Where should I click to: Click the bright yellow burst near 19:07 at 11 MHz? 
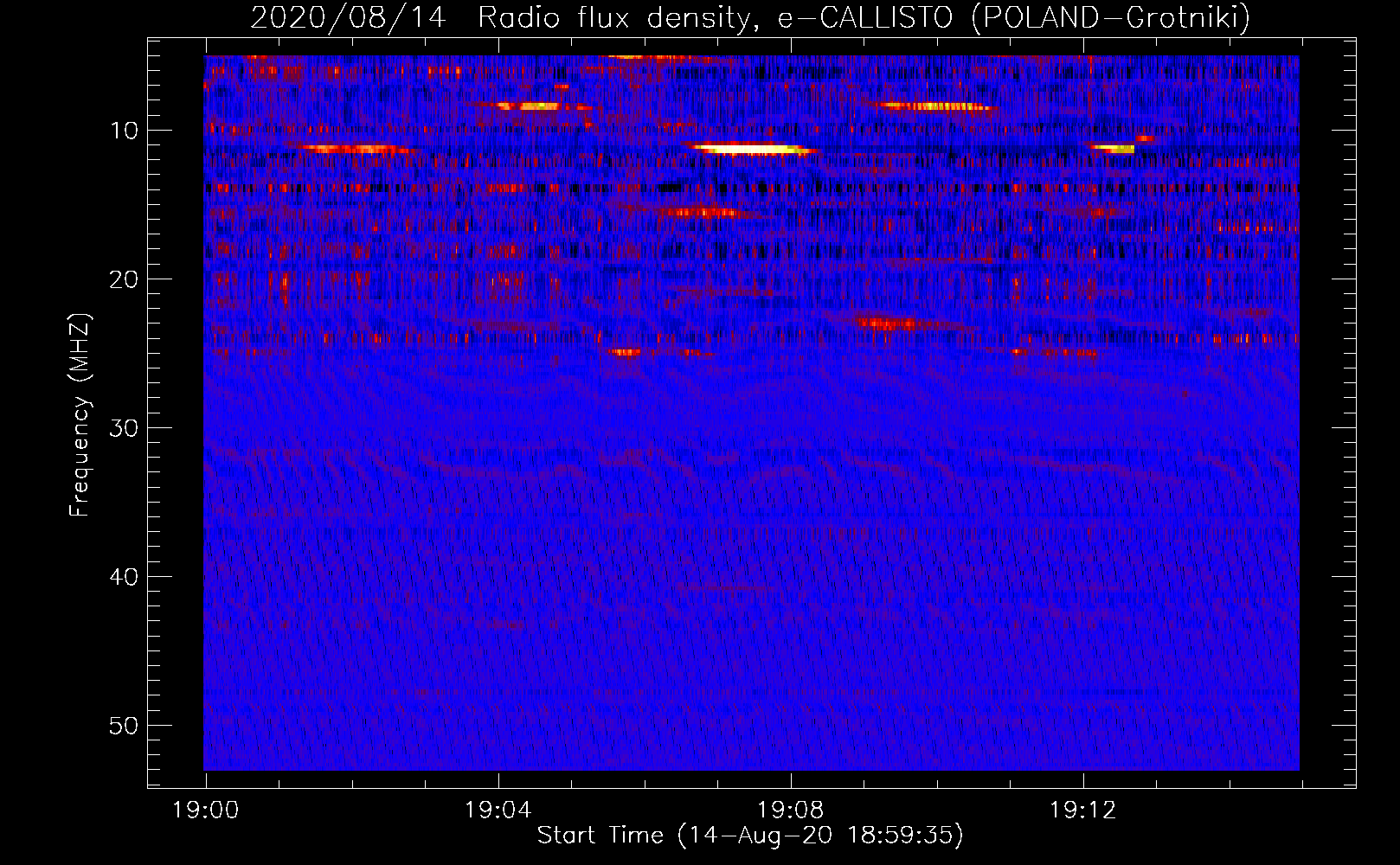pyautogui.click(x=755, y=149)
